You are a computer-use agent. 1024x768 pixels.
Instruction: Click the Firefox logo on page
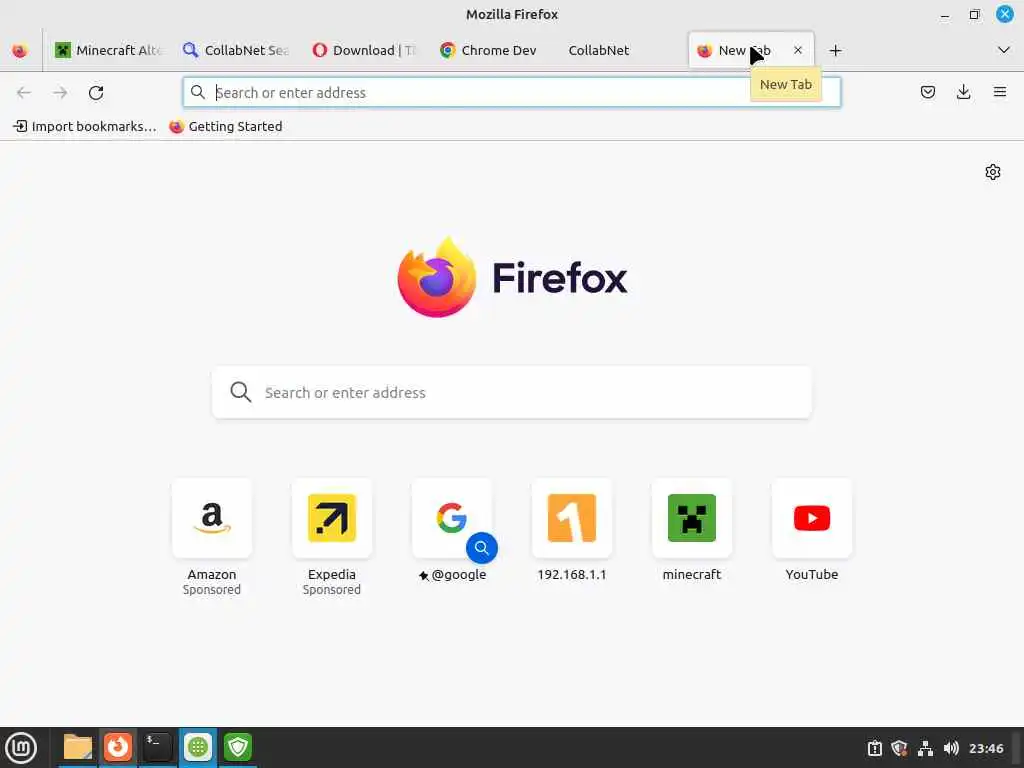point(512,278)
